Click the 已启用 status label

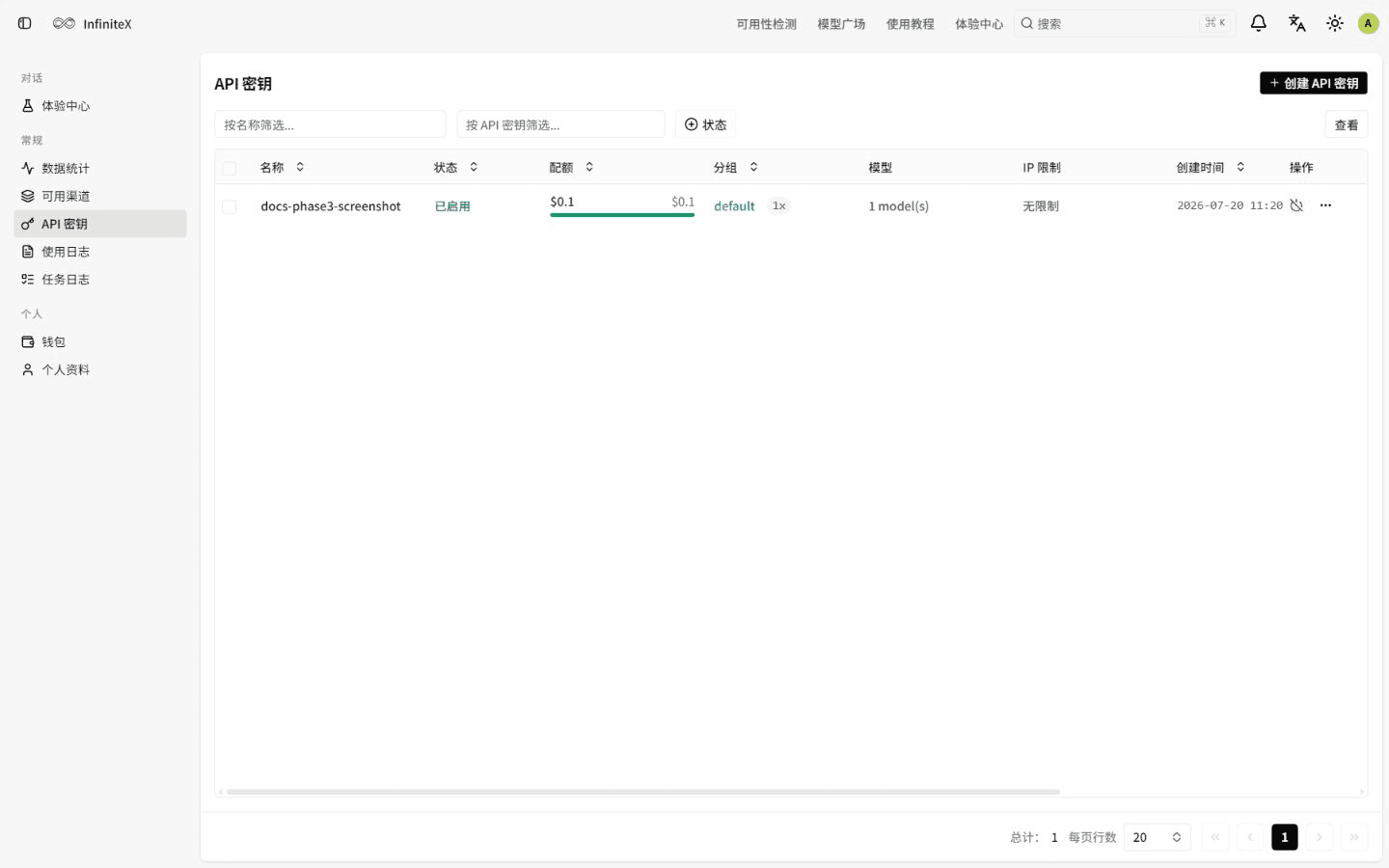pos(452,206)
